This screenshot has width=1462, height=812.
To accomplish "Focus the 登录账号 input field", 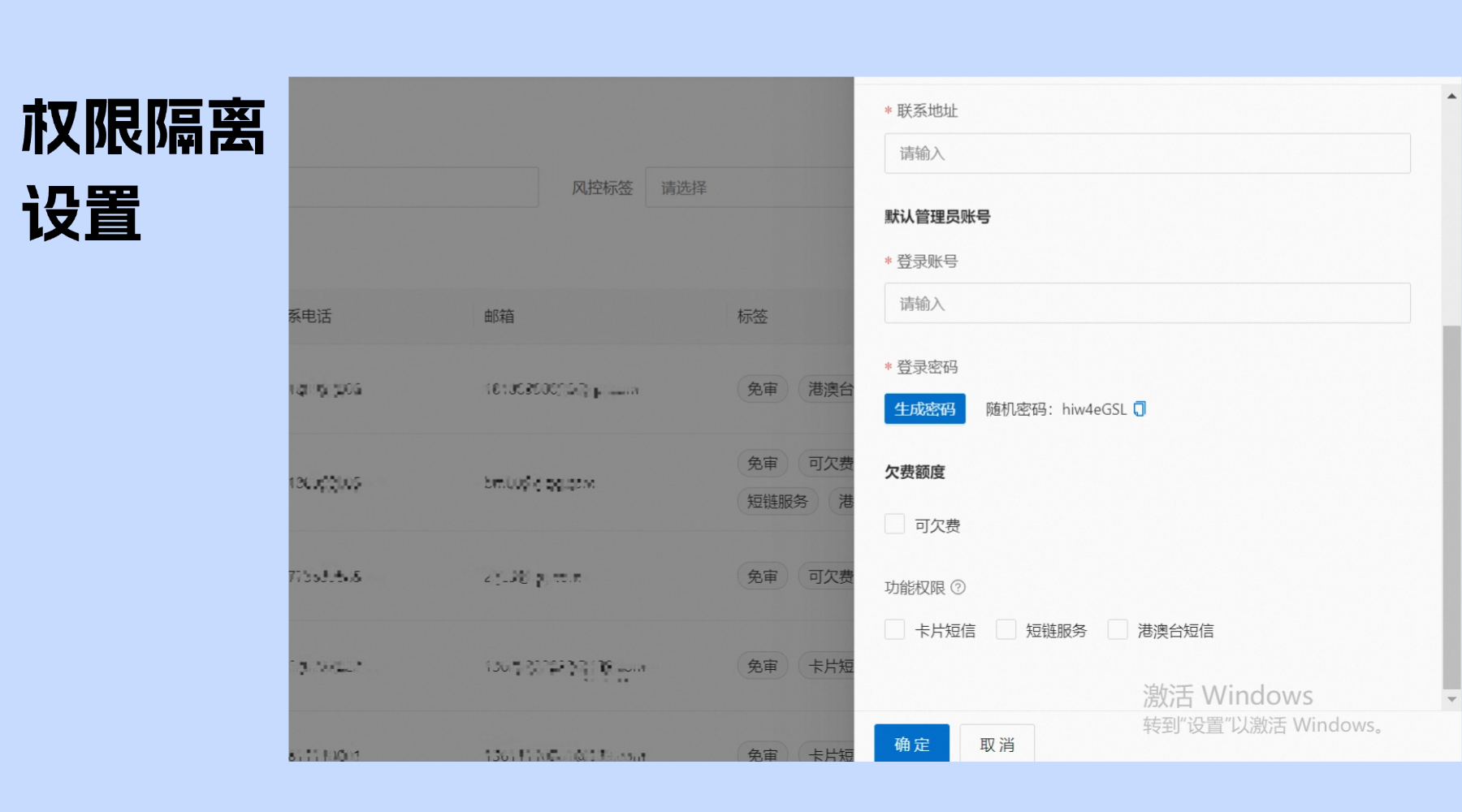I will [x=1147, y=303].
